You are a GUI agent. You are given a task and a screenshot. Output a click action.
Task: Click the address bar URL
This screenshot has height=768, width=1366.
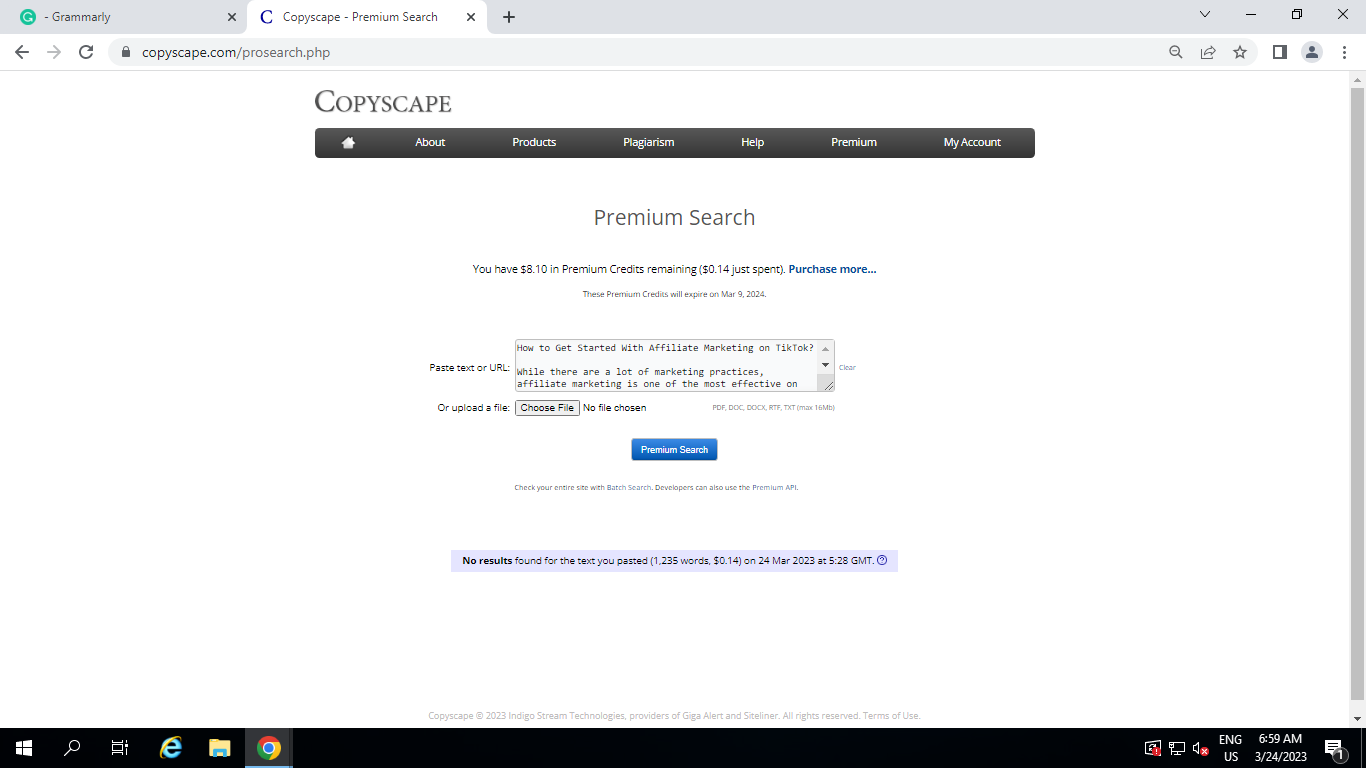(x=236, y=52)
